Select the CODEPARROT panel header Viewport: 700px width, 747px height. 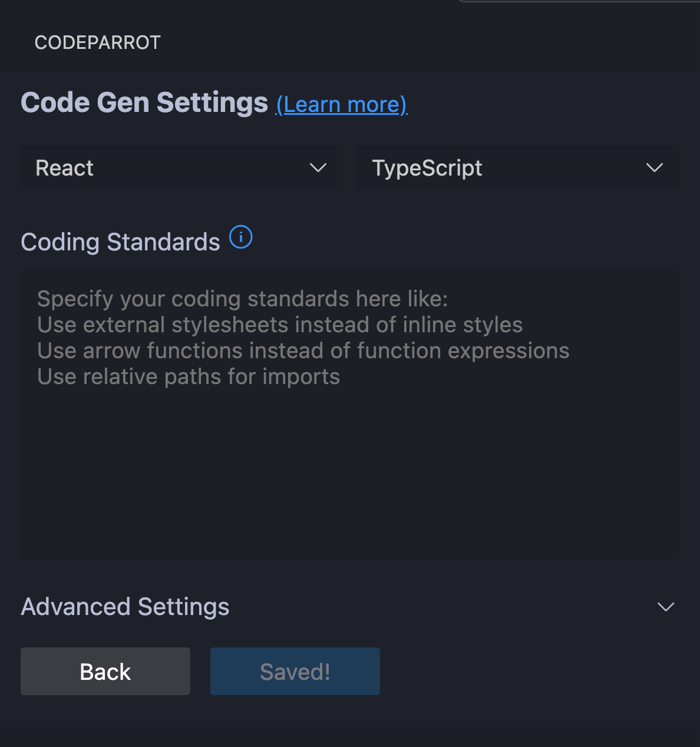(97, 43)
